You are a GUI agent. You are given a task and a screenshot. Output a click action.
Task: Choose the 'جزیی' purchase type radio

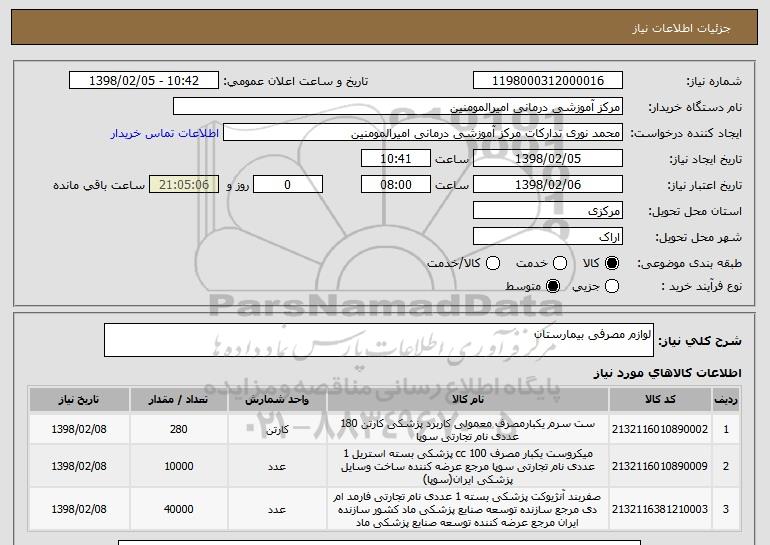tap(612, 286)
